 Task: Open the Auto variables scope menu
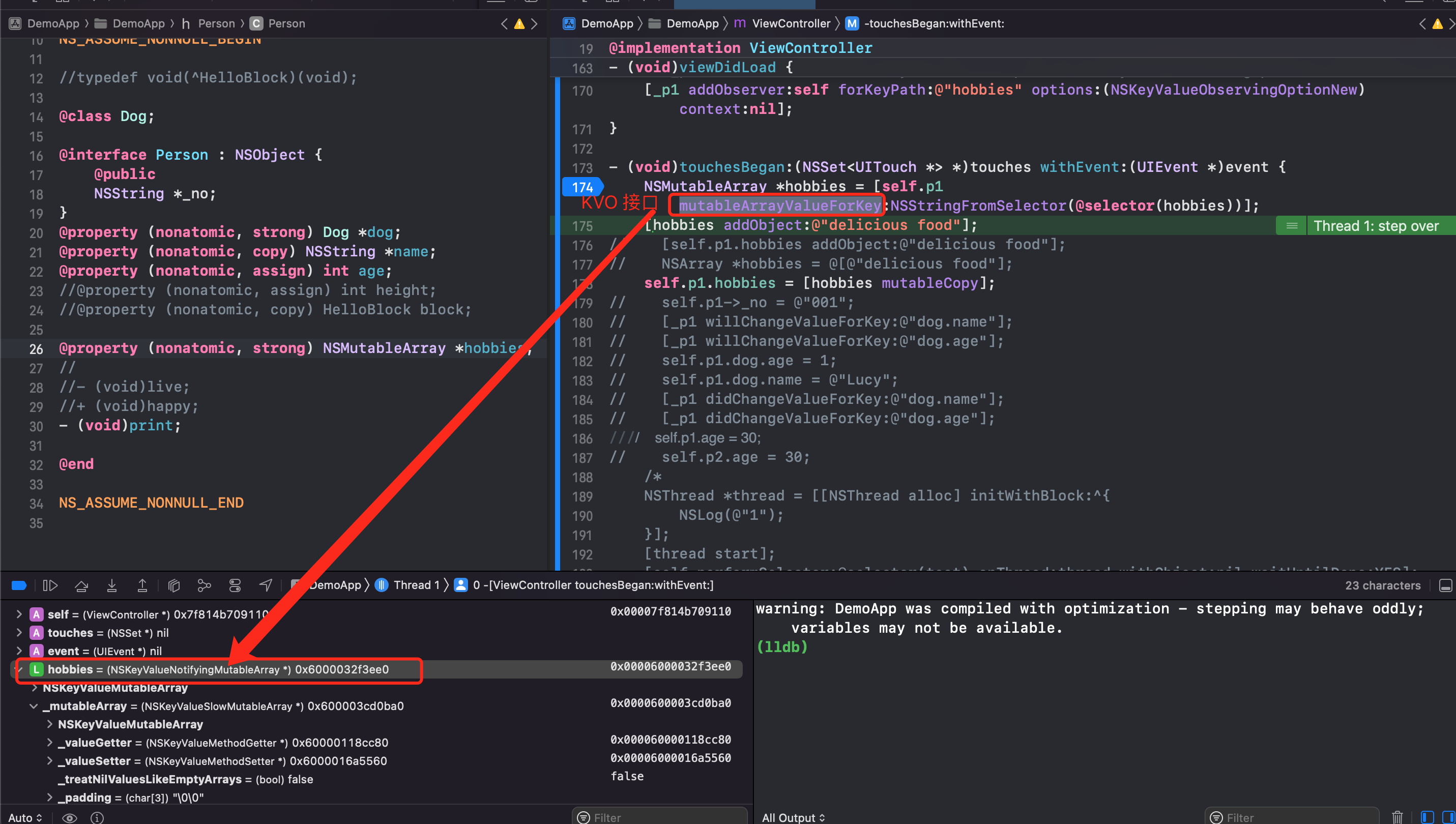(25, 817)
